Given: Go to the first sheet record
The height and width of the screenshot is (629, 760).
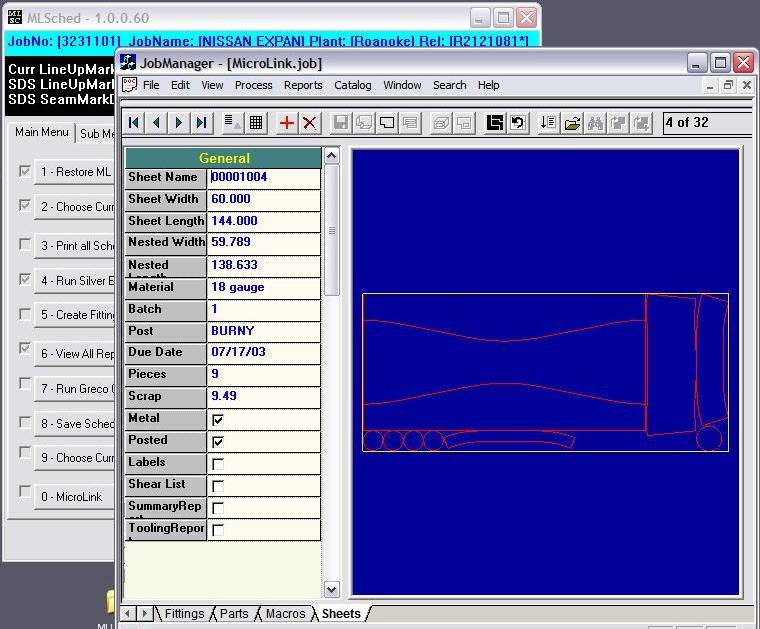Looking at the screenshot, I should [x=134, y=123].
